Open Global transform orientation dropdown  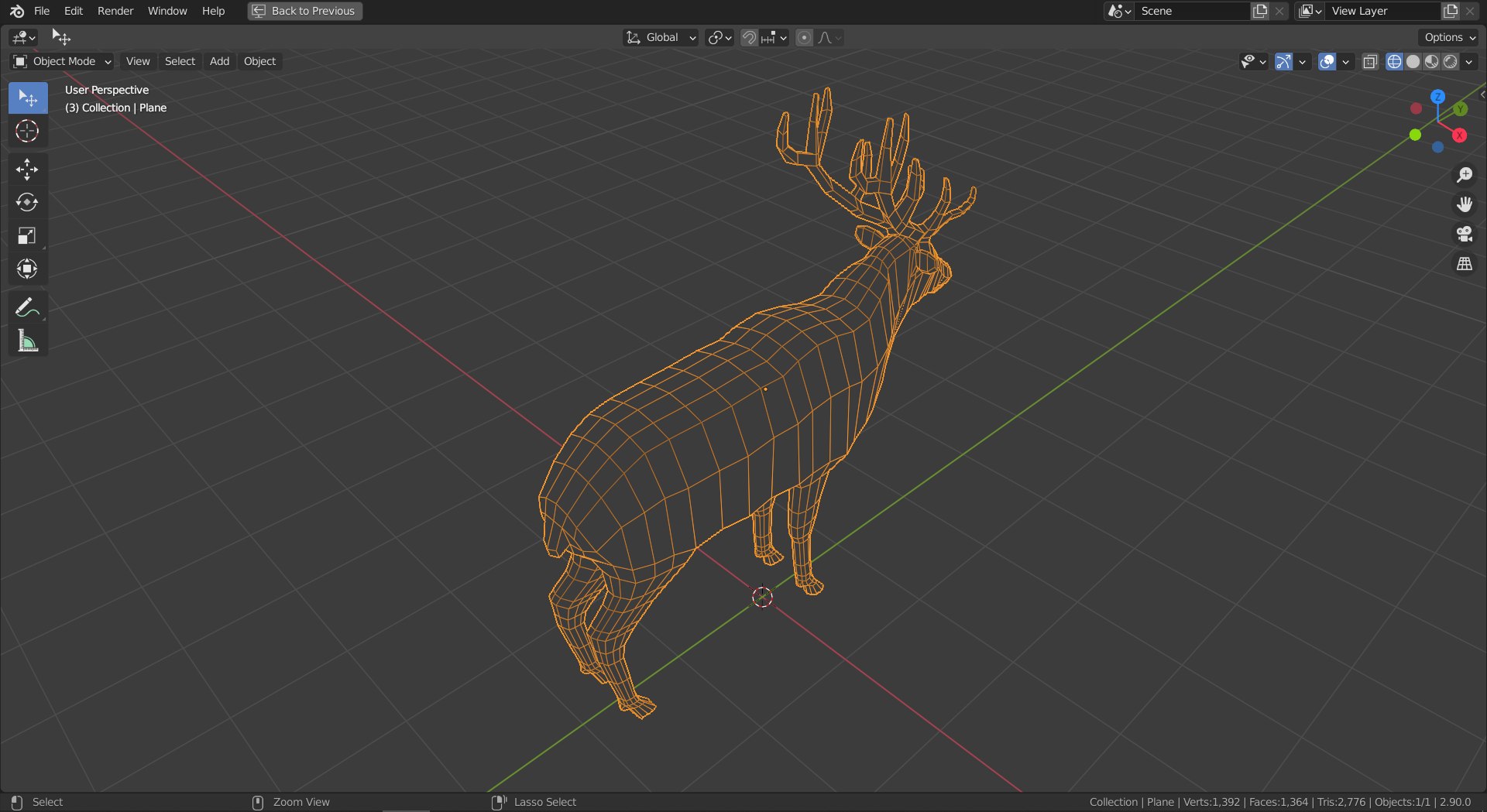[x=661, y=37]
